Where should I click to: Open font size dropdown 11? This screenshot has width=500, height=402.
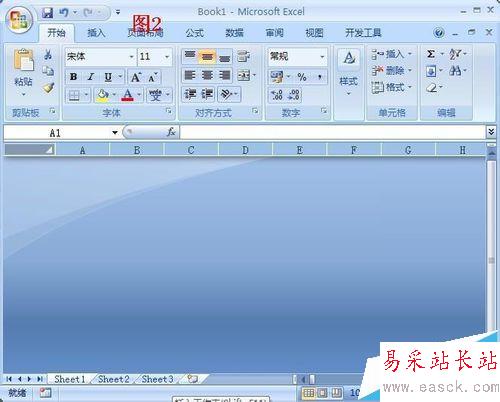tap(167, 57)
